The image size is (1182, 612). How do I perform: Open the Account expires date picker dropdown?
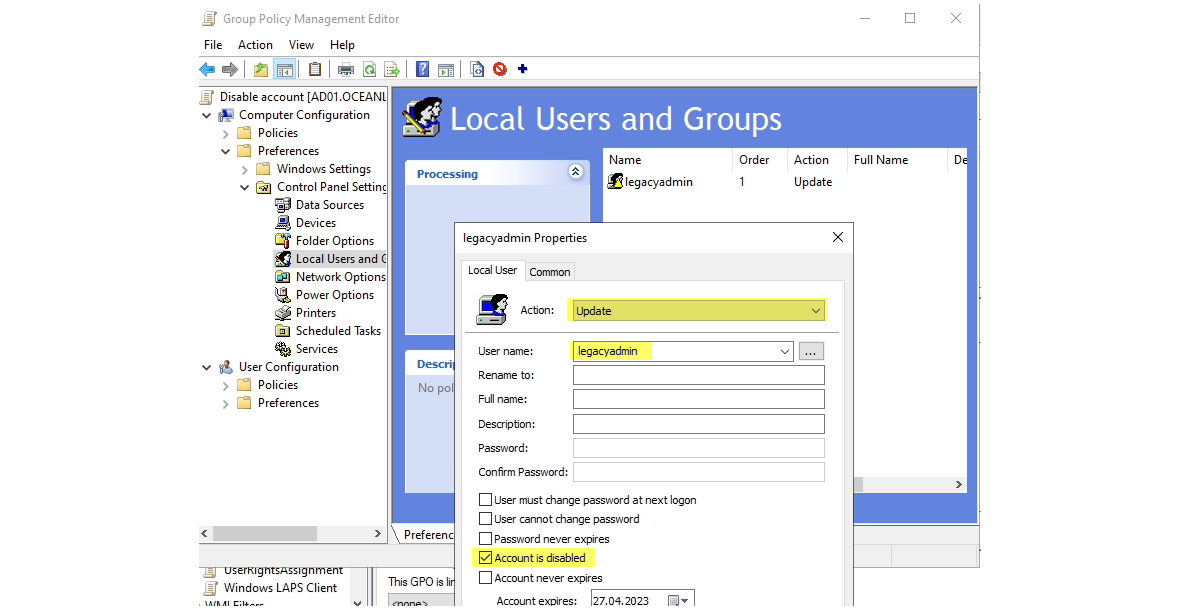coord(684,601)
